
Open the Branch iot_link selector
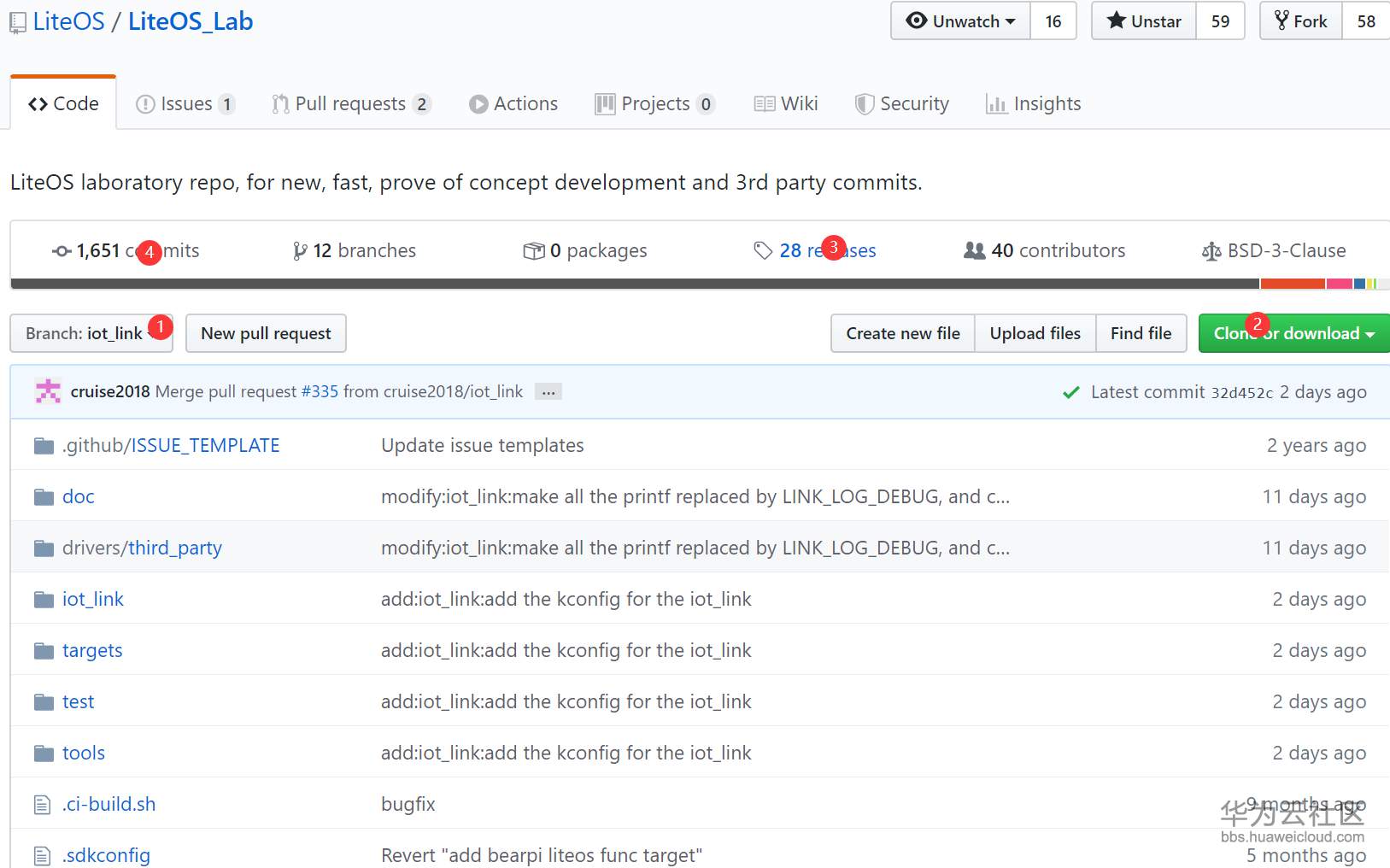click(91, 333)
